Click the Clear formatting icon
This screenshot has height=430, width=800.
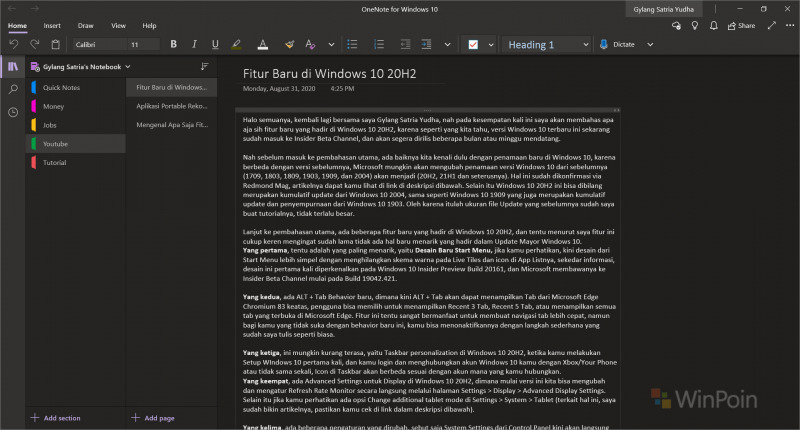click(x=310, y=44)
